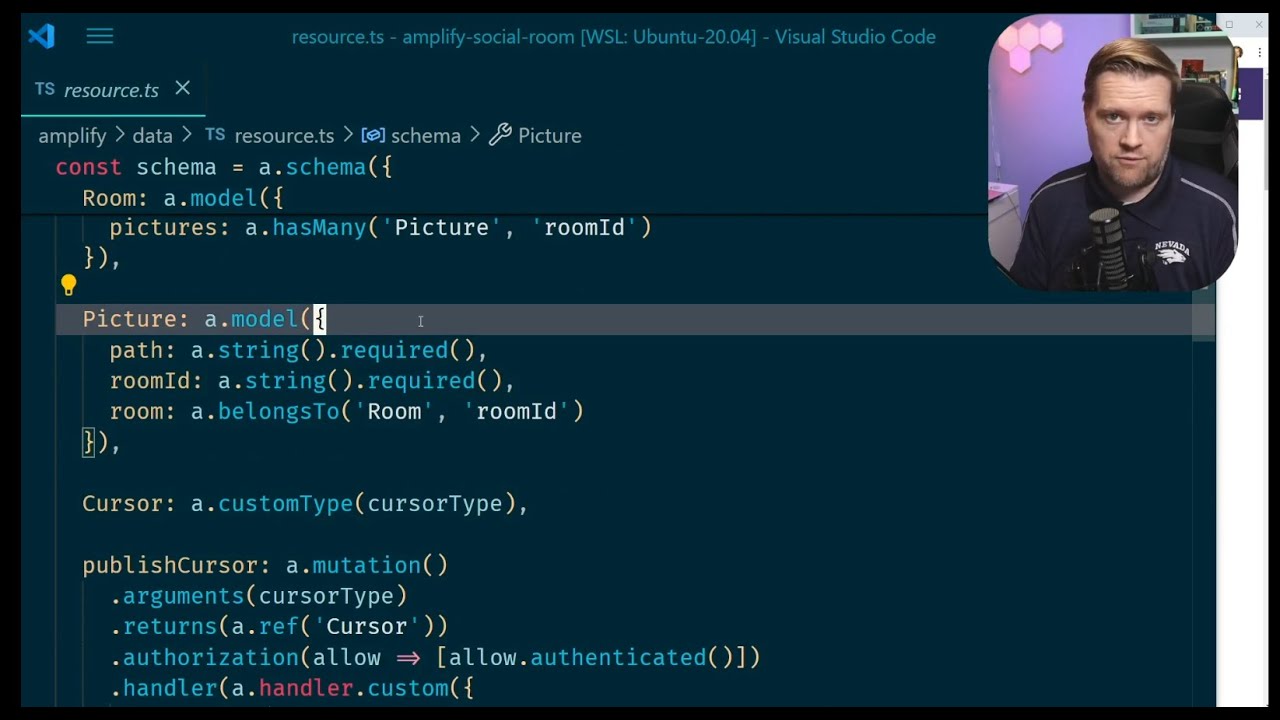Click the a.customType call for Cursor
This screenshot has width=1280, height=720.
point(284,503)
